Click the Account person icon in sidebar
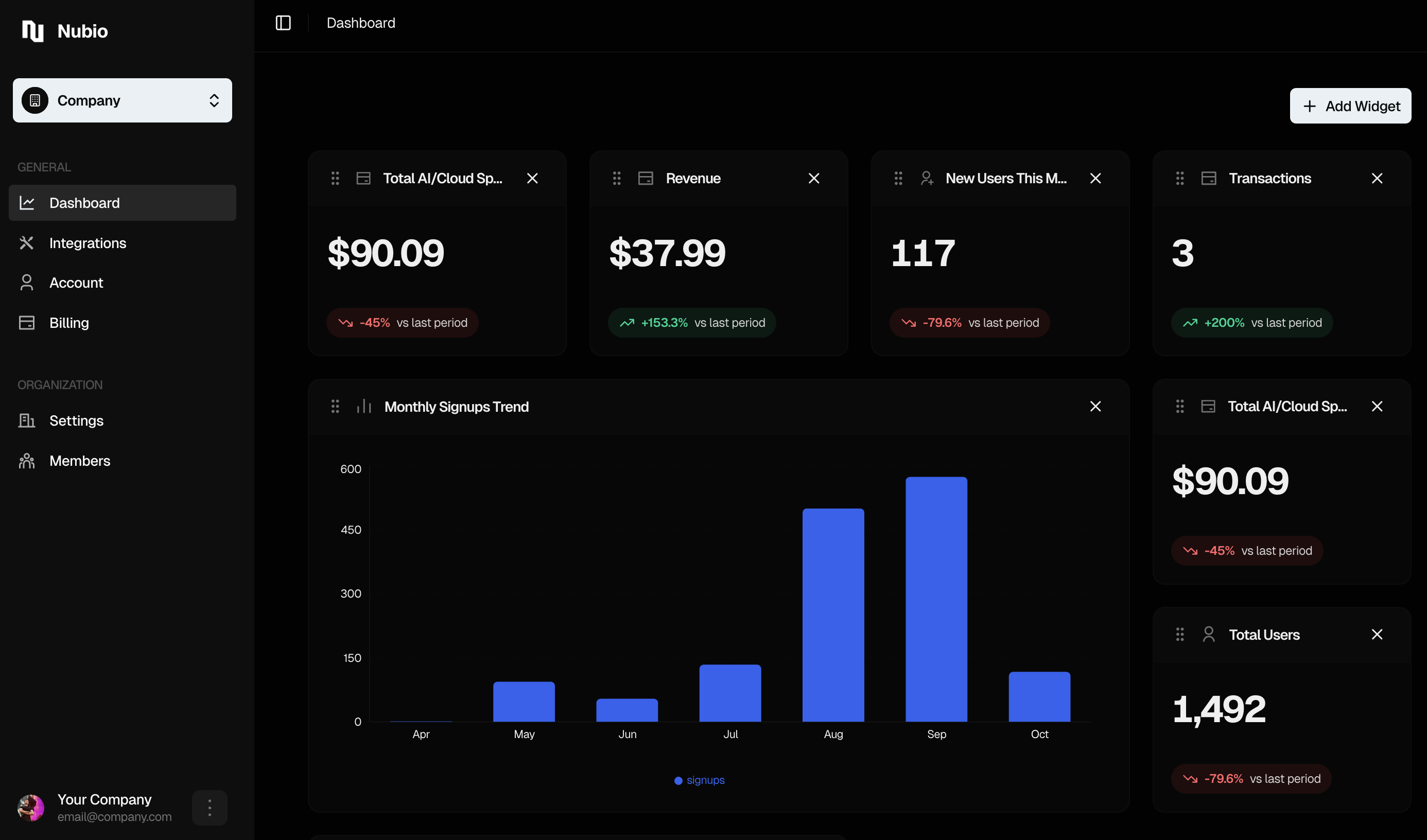The image size is (1427, 840). [27, 283]
